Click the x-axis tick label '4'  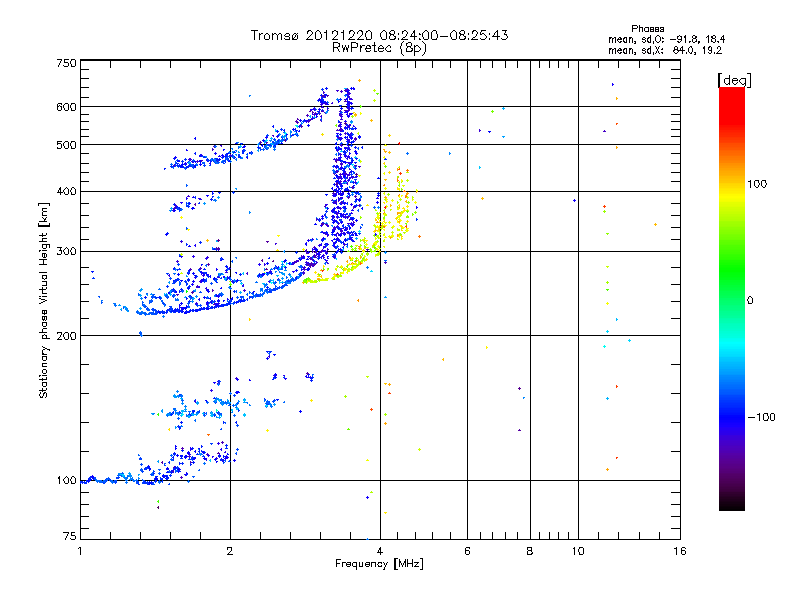point(380,551)
